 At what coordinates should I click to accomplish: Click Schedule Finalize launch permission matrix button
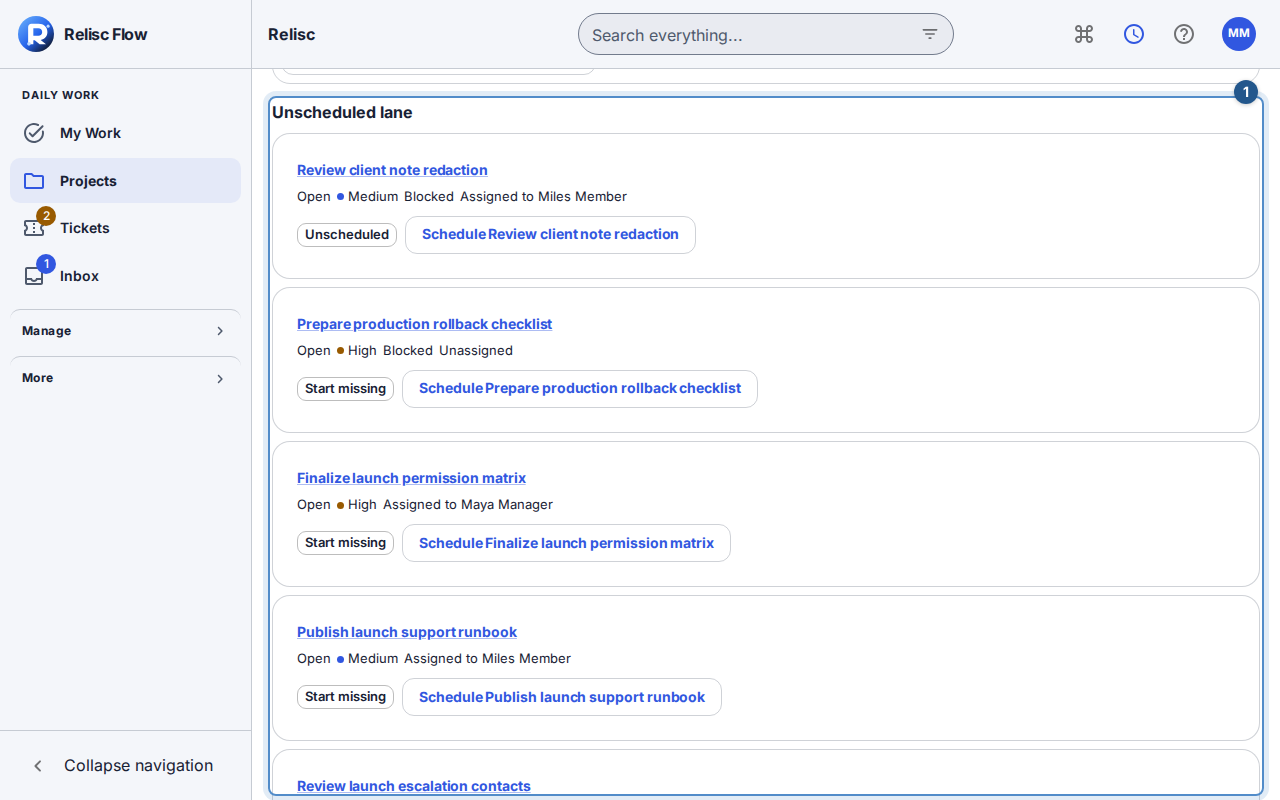(566, 543)
